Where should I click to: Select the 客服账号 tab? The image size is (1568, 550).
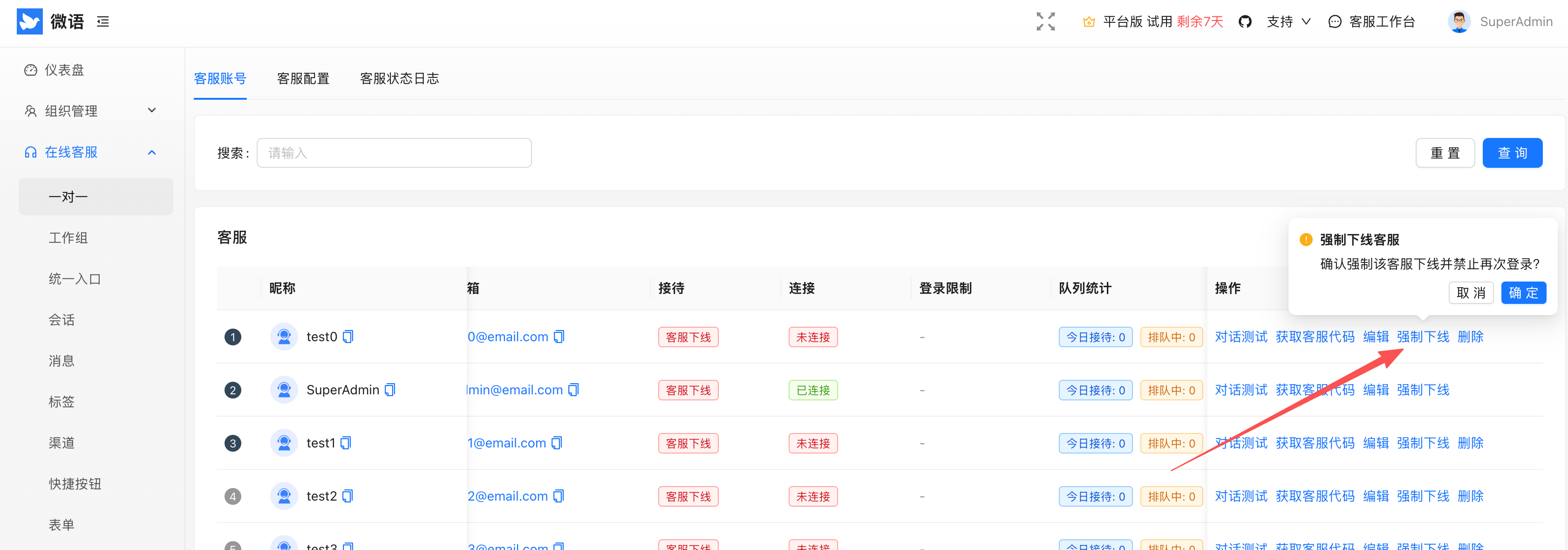coord(220,79)
